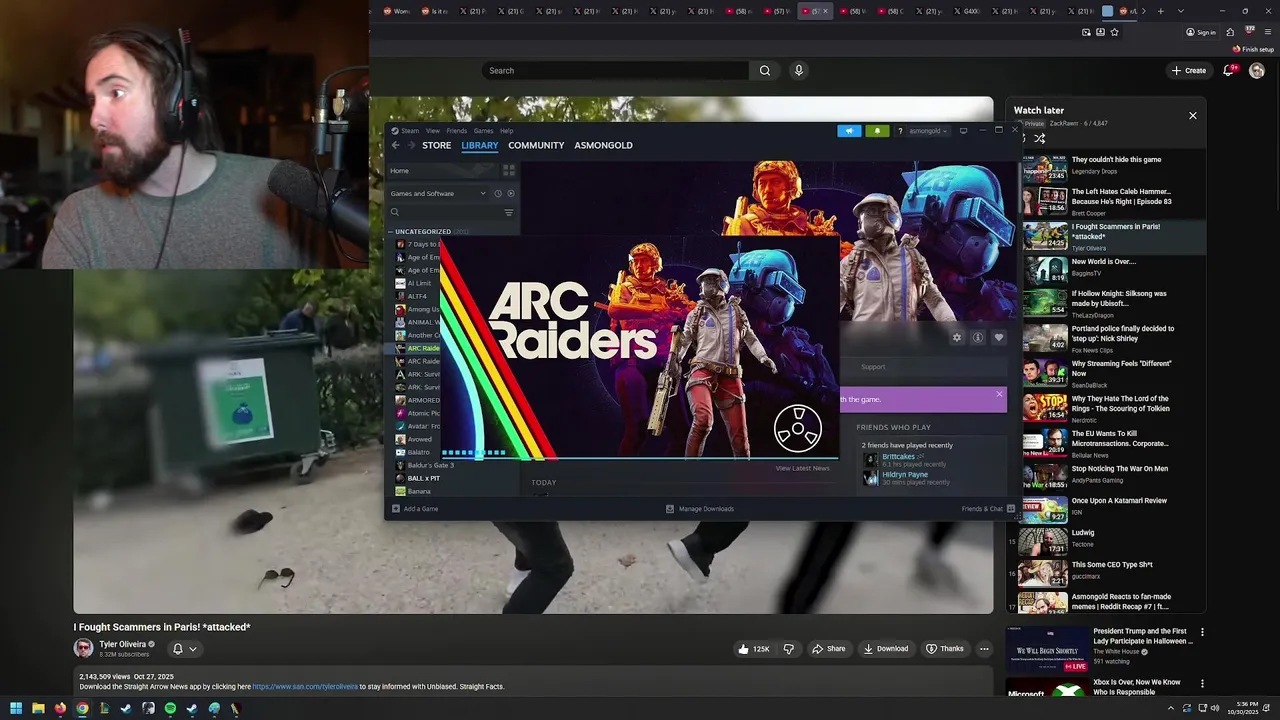
Task: Toggle shuffle on Watch later playlist
Action: (x=1039, y=139)
